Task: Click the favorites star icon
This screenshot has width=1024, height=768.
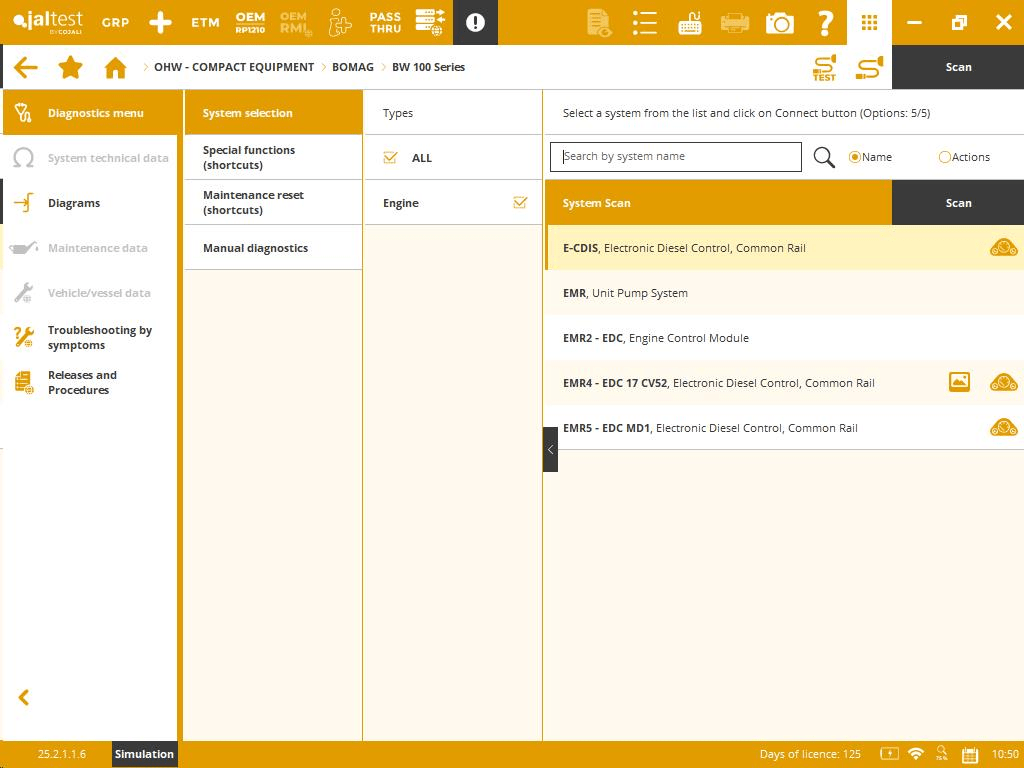Action: pos(70,67)
